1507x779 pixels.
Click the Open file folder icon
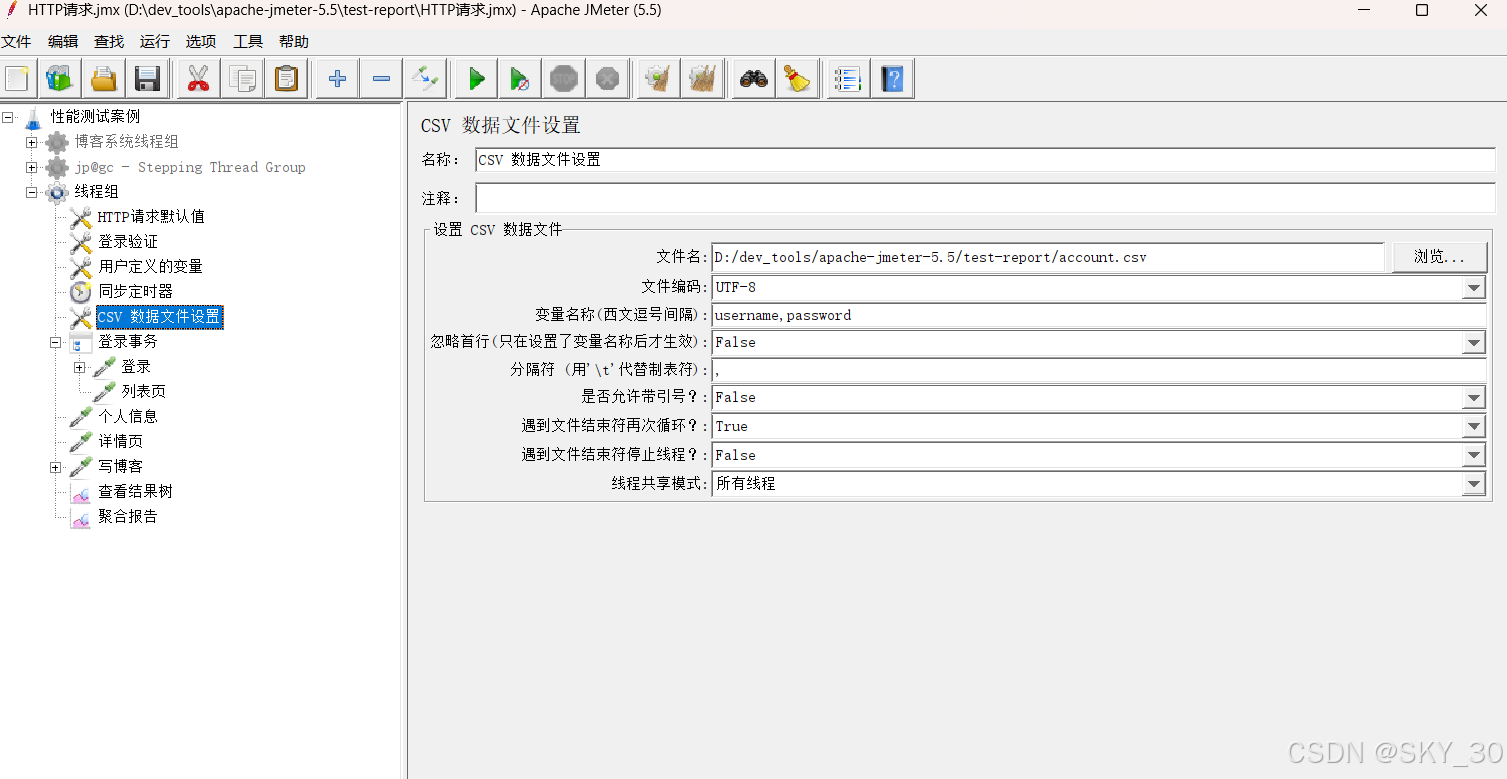(x=104, y=78)
